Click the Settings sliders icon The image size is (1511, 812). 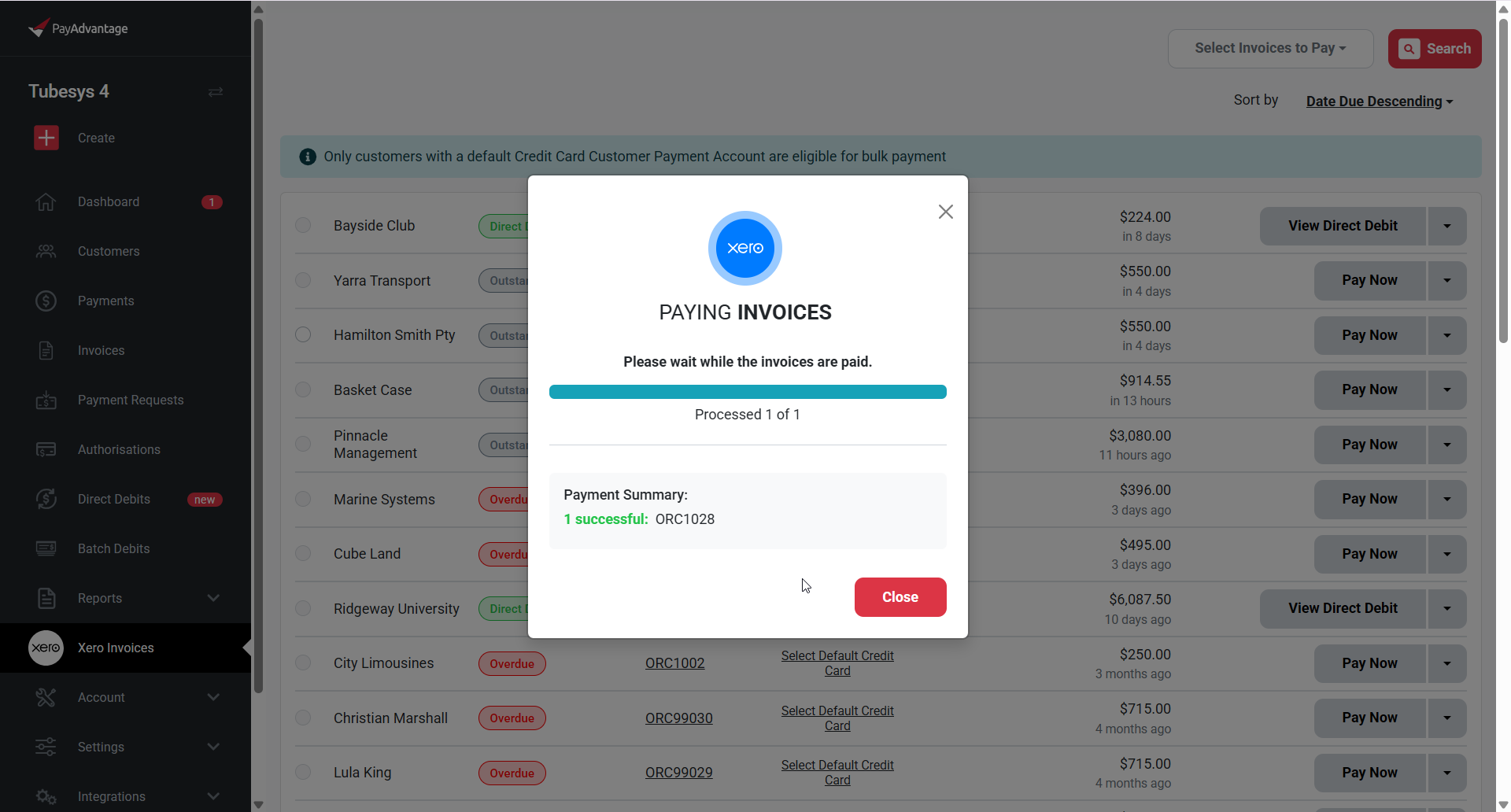(x=46, y=747)
